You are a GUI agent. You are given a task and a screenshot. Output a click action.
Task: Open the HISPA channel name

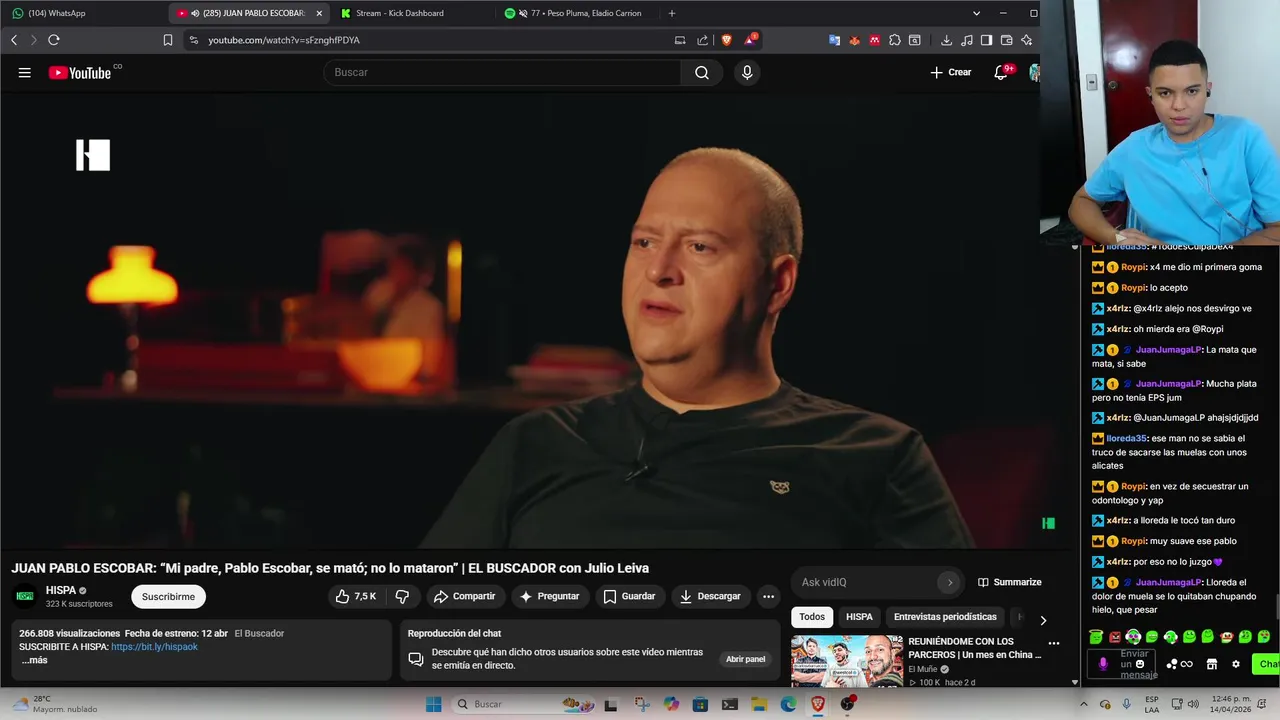61,590
